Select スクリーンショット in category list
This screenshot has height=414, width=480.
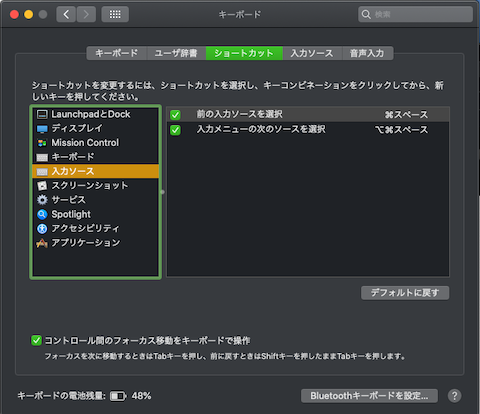(x=96, y=186)
